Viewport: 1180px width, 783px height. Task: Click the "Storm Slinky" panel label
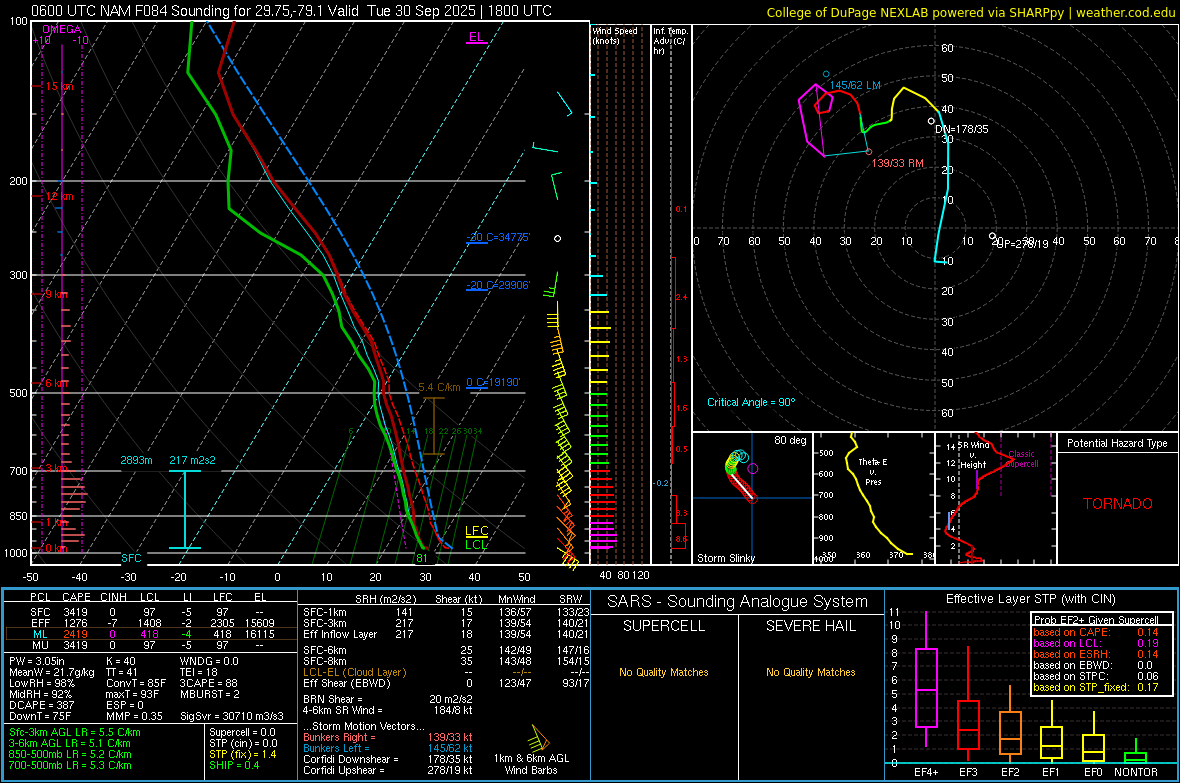(x=725, y=558)
